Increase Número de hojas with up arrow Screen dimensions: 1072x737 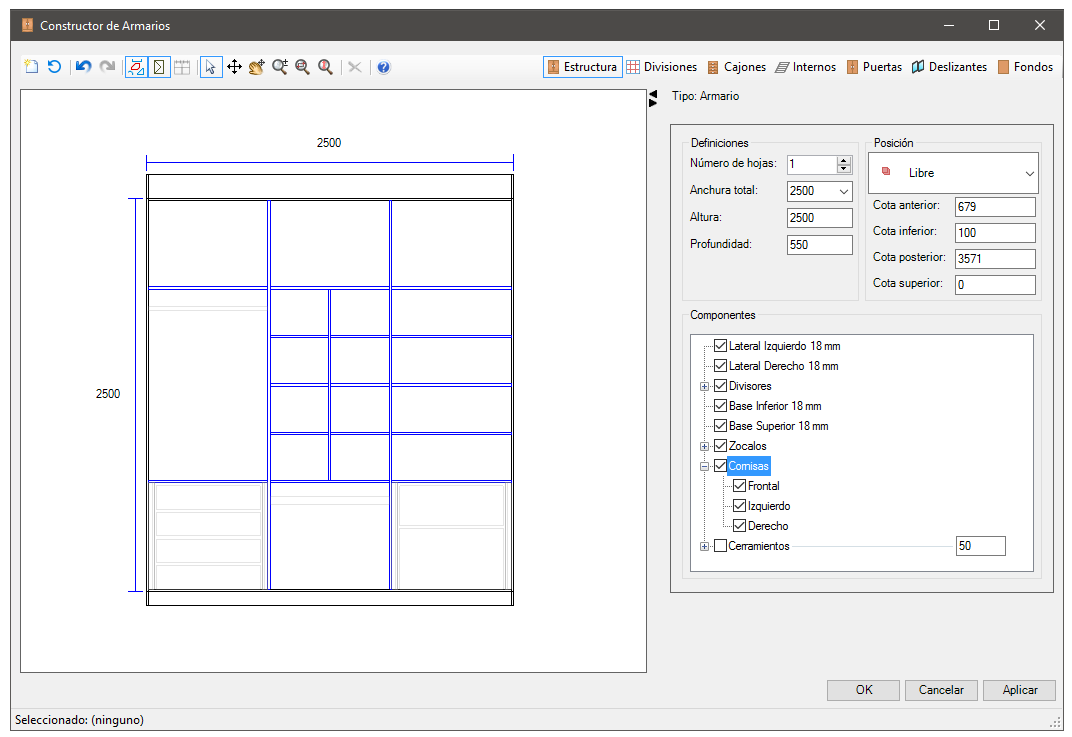844,160
